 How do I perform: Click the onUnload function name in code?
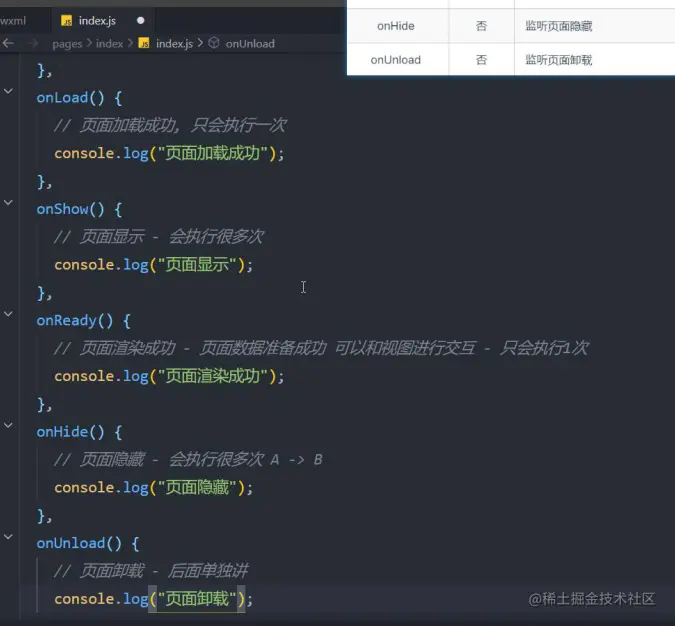coord(71,543)
